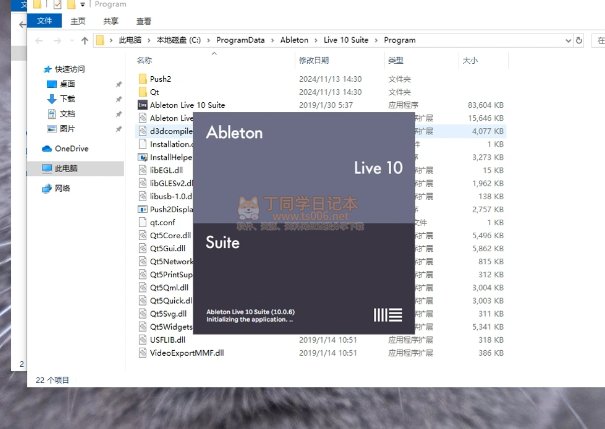Select the libEGL.dll file icon
Image resolution: width=605 pixels, height=429 pixels.
pyautogui.click(x=143, y=170)
